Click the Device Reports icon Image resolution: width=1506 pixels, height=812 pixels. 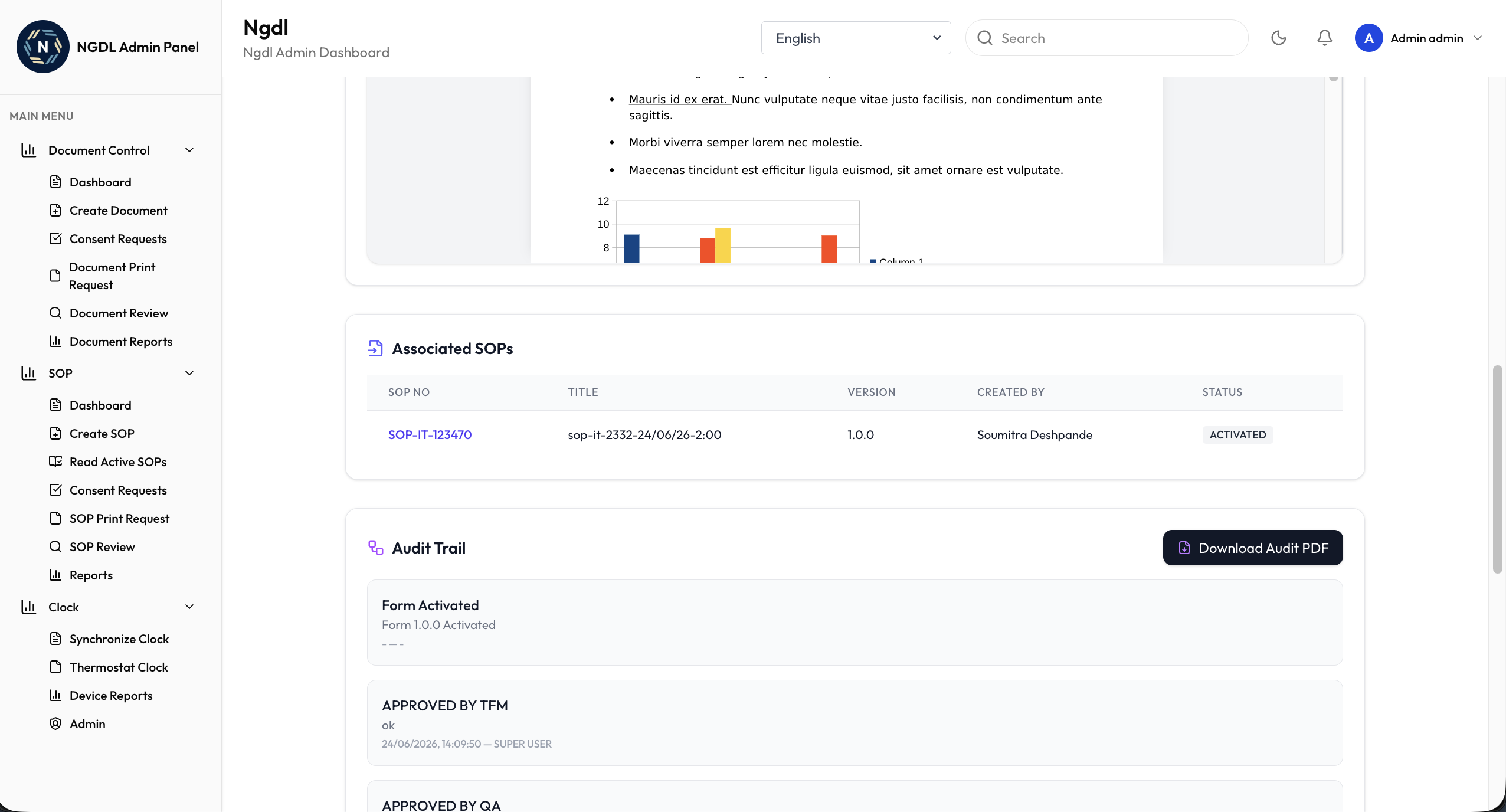(x=55, y=695)
